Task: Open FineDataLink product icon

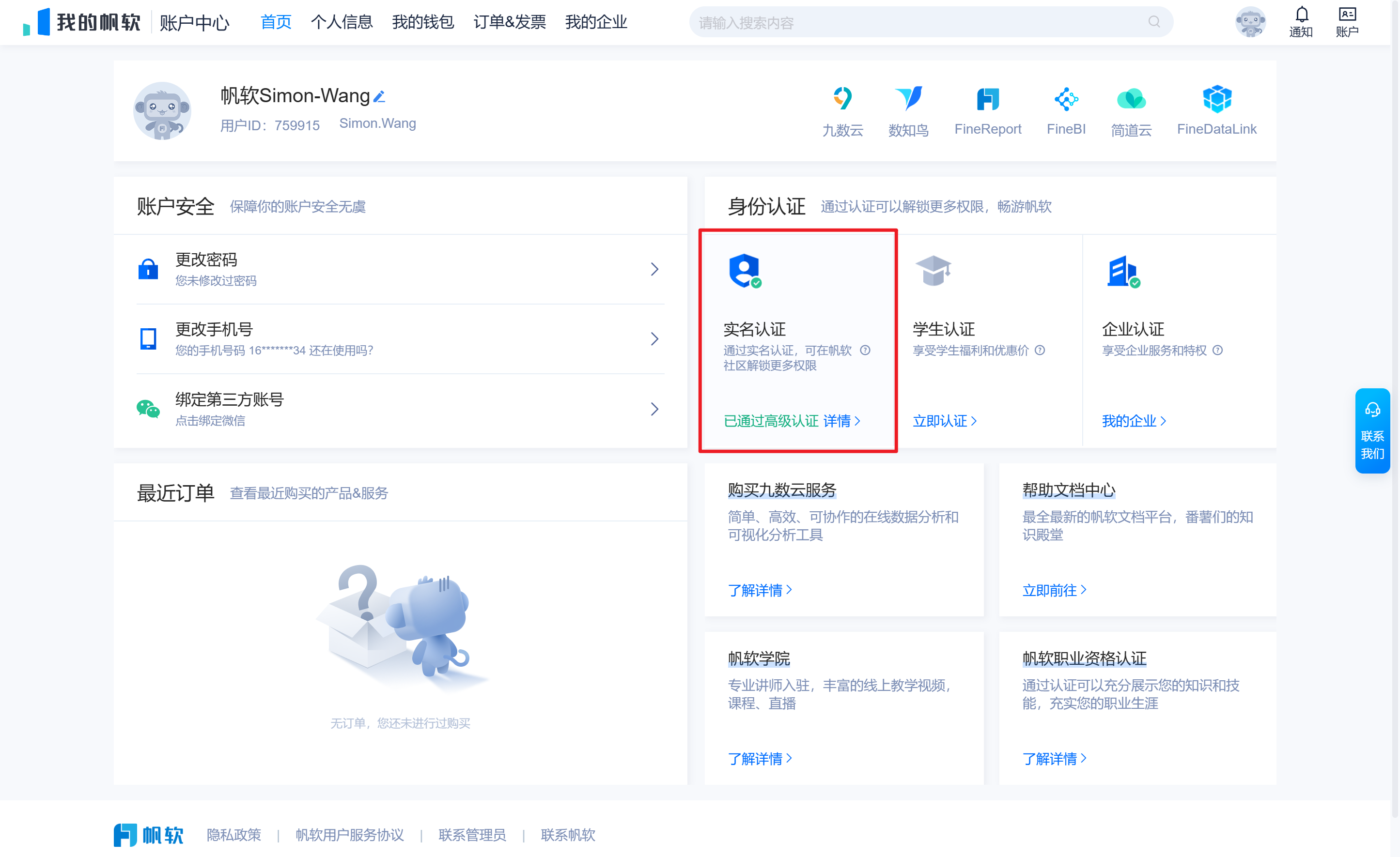Action: click(x=1216, y=99)
